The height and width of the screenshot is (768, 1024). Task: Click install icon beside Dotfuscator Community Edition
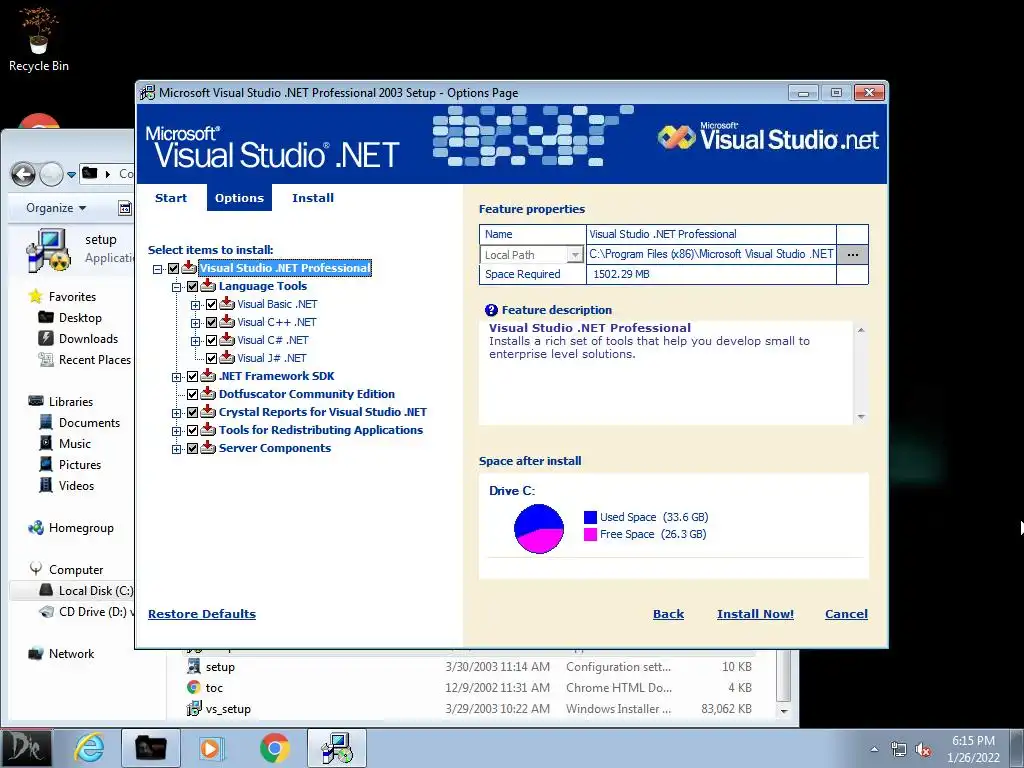tap(208, 394)
